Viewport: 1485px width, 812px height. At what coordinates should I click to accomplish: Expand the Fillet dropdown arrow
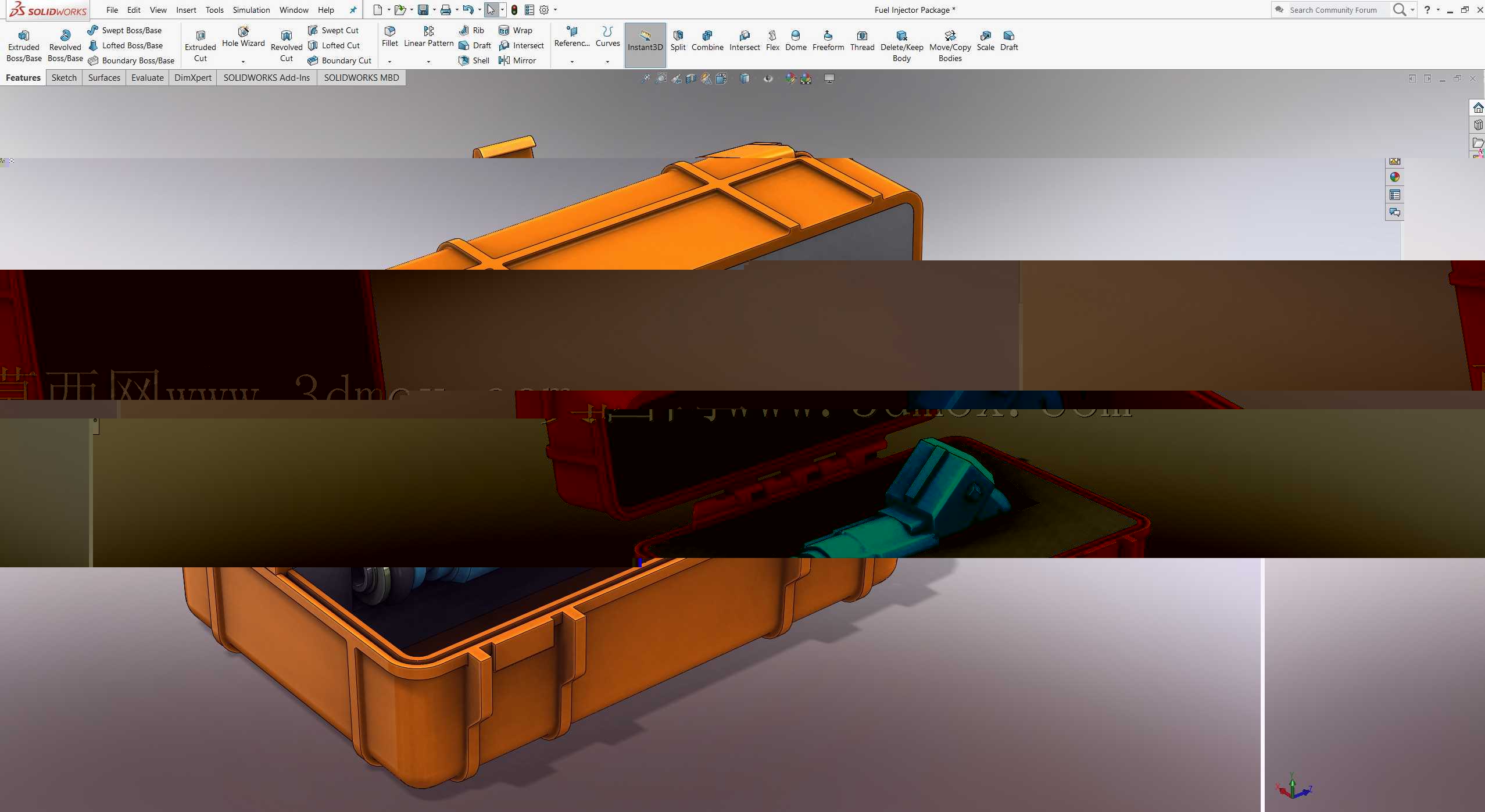point(389,61)
